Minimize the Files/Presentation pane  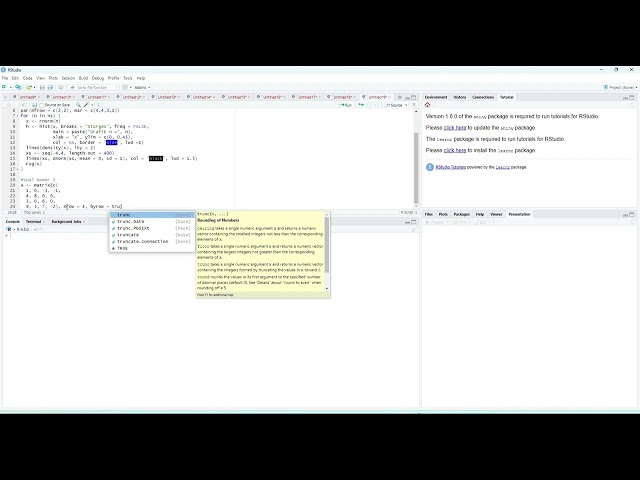click(x=625, y=214)
